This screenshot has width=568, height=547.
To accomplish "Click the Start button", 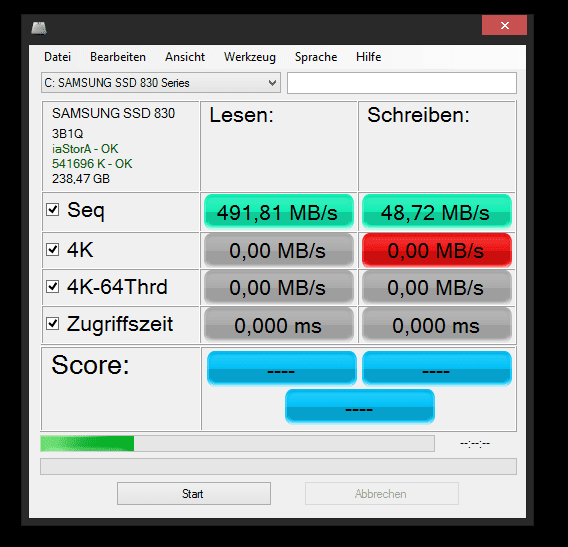I will point(194,493).
